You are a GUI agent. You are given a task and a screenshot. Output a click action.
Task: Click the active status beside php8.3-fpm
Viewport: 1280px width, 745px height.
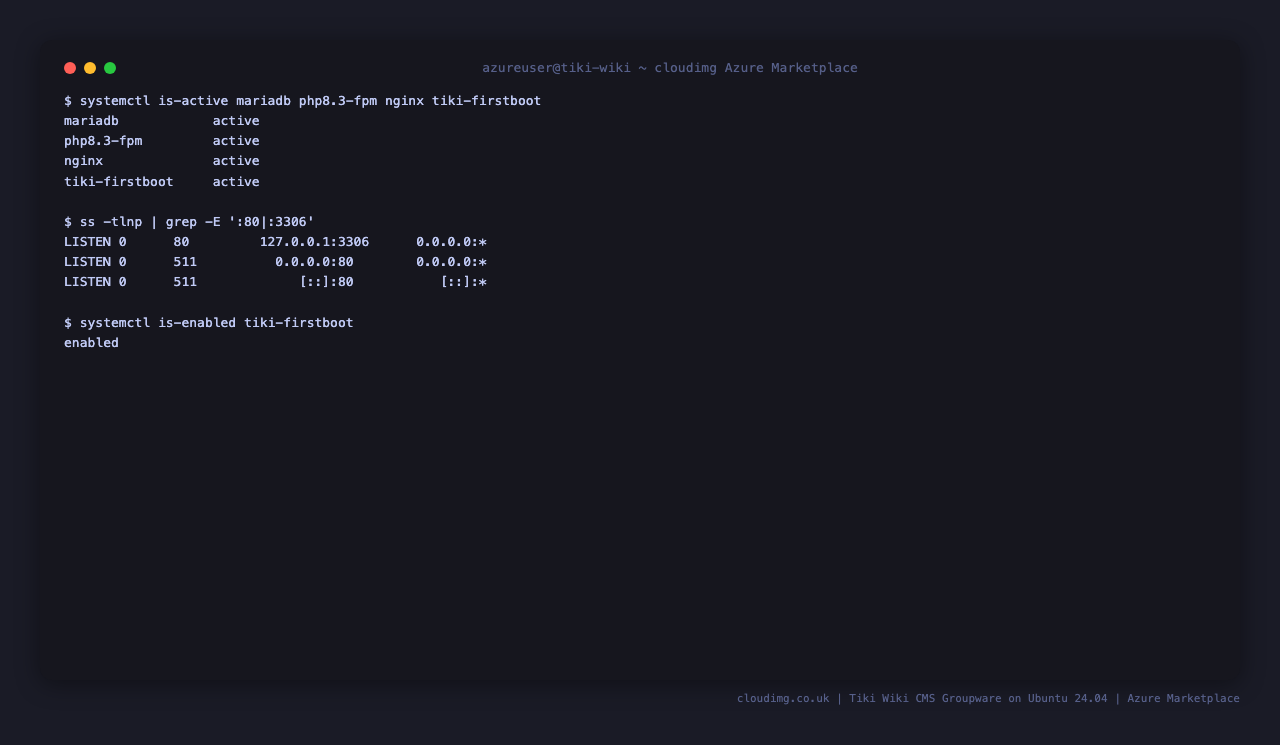(236, 141)
